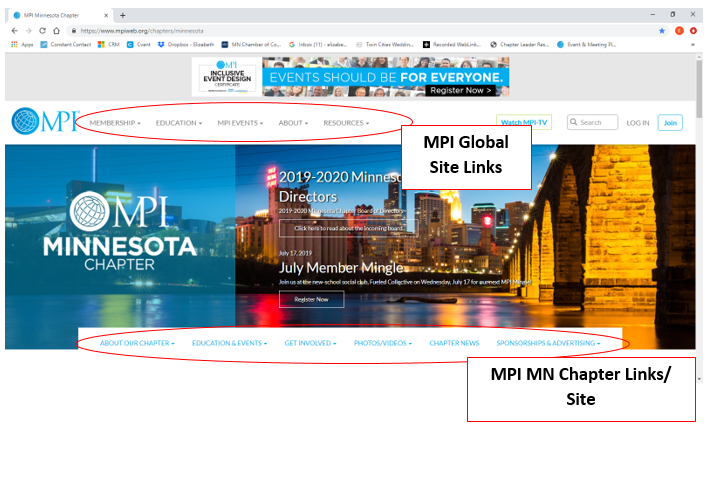This screenshot has height=489, width=716.
Task: Expand the ABOUT dropdown menu
Action: pyautogui.click(x=293, y=123)
